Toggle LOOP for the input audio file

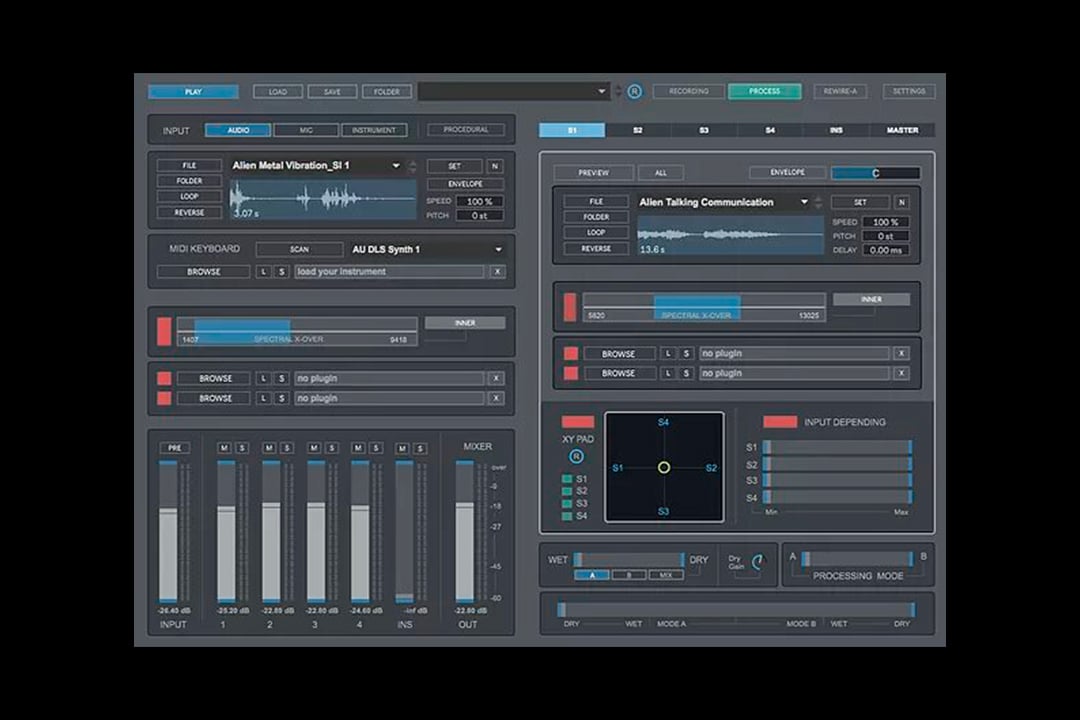(189, 196)
